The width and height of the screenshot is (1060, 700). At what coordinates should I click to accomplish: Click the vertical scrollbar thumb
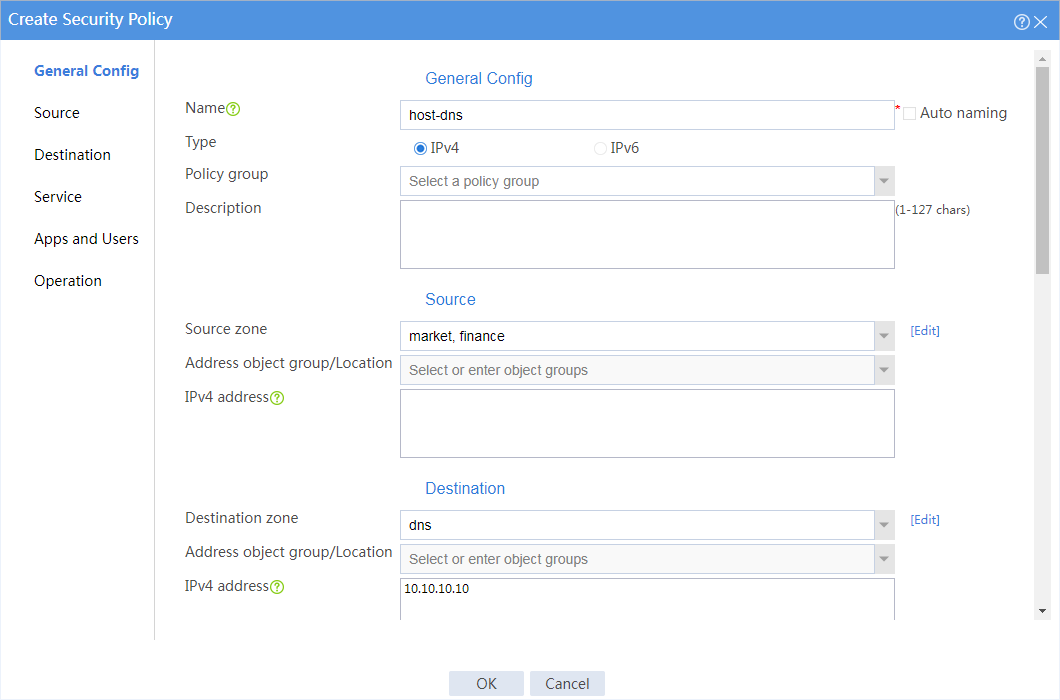(1042, 170)
